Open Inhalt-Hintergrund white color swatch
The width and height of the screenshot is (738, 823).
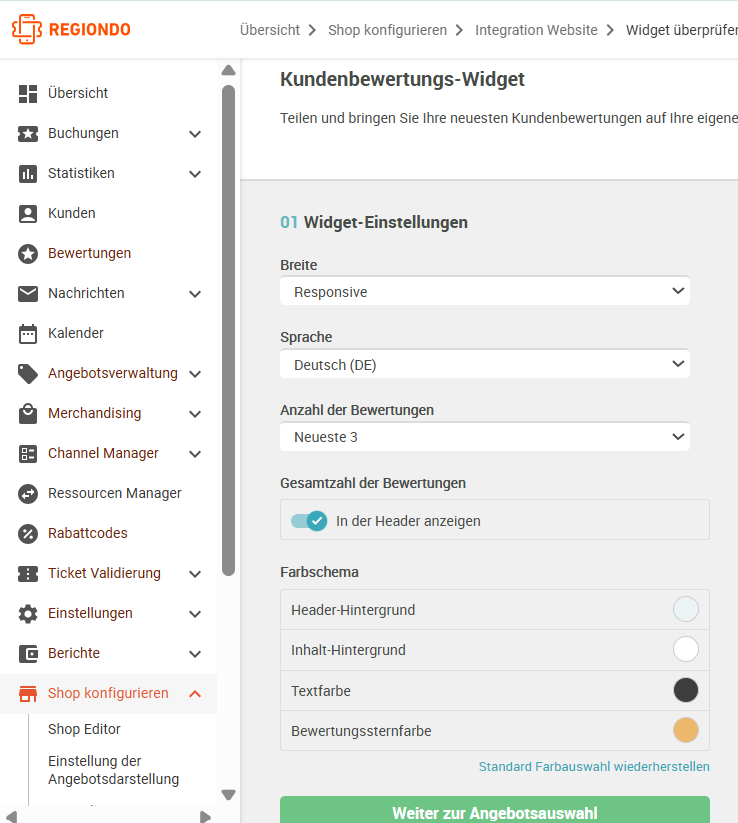[x=686, y=649]
